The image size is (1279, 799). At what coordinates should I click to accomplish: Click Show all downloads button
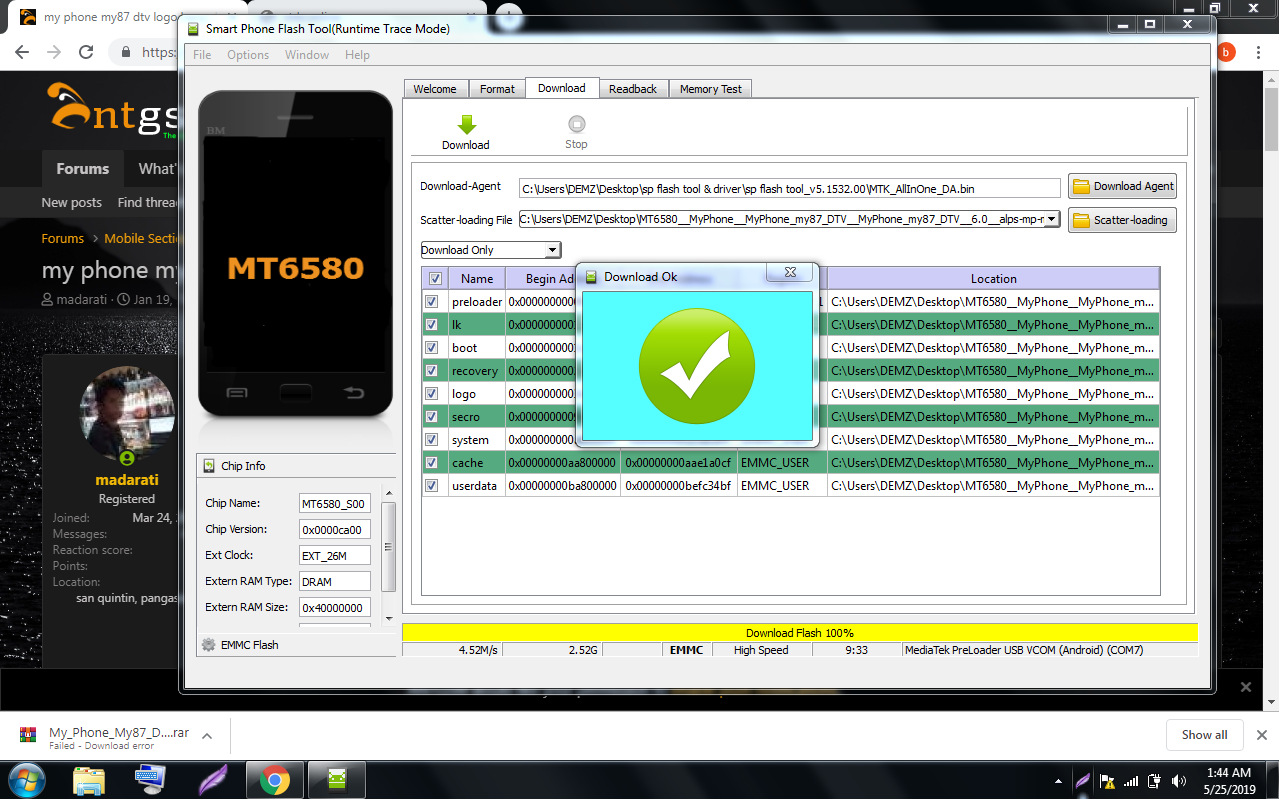click(1204, 735)
